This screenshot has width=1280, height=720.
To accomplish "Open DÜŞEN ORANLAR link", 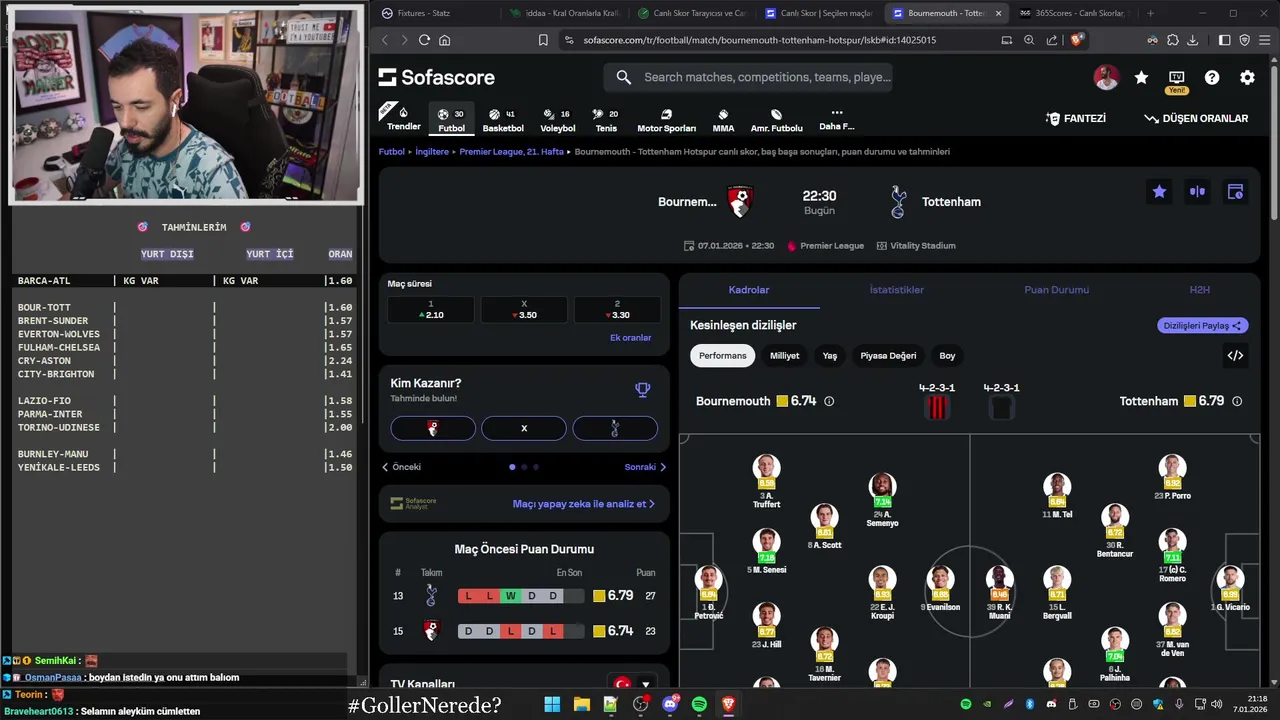I will (x=1196, y=118).
